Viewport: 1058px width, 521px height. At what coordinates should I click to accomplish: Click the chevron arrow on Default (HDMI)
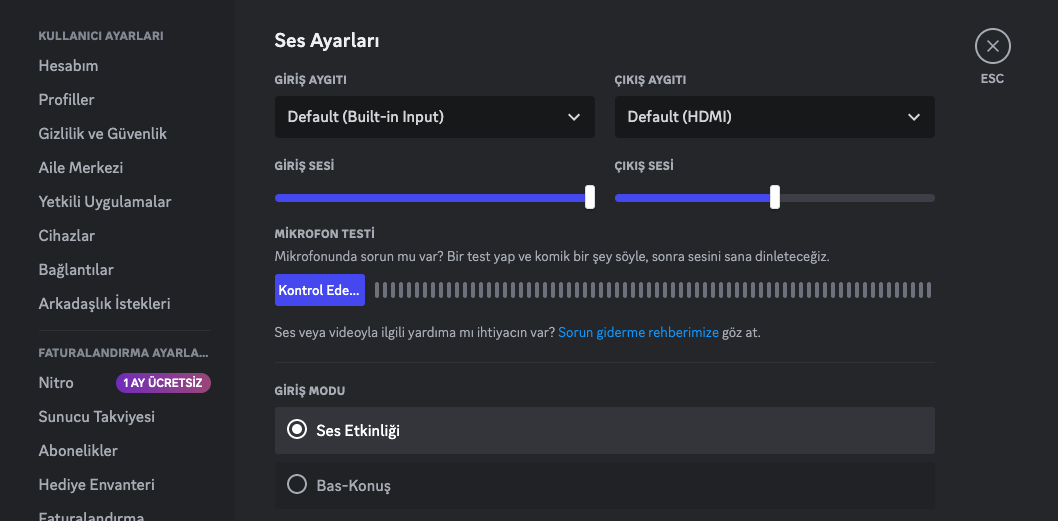(x=913, y=117)
